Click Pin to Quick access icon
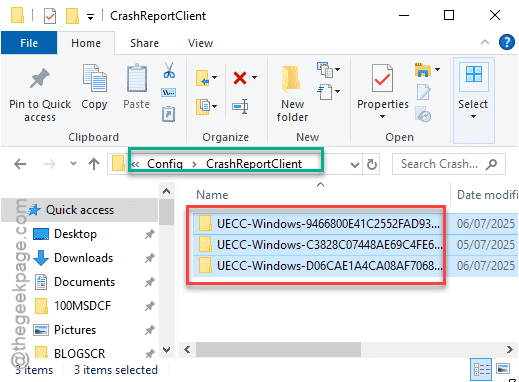 (40, 79)
